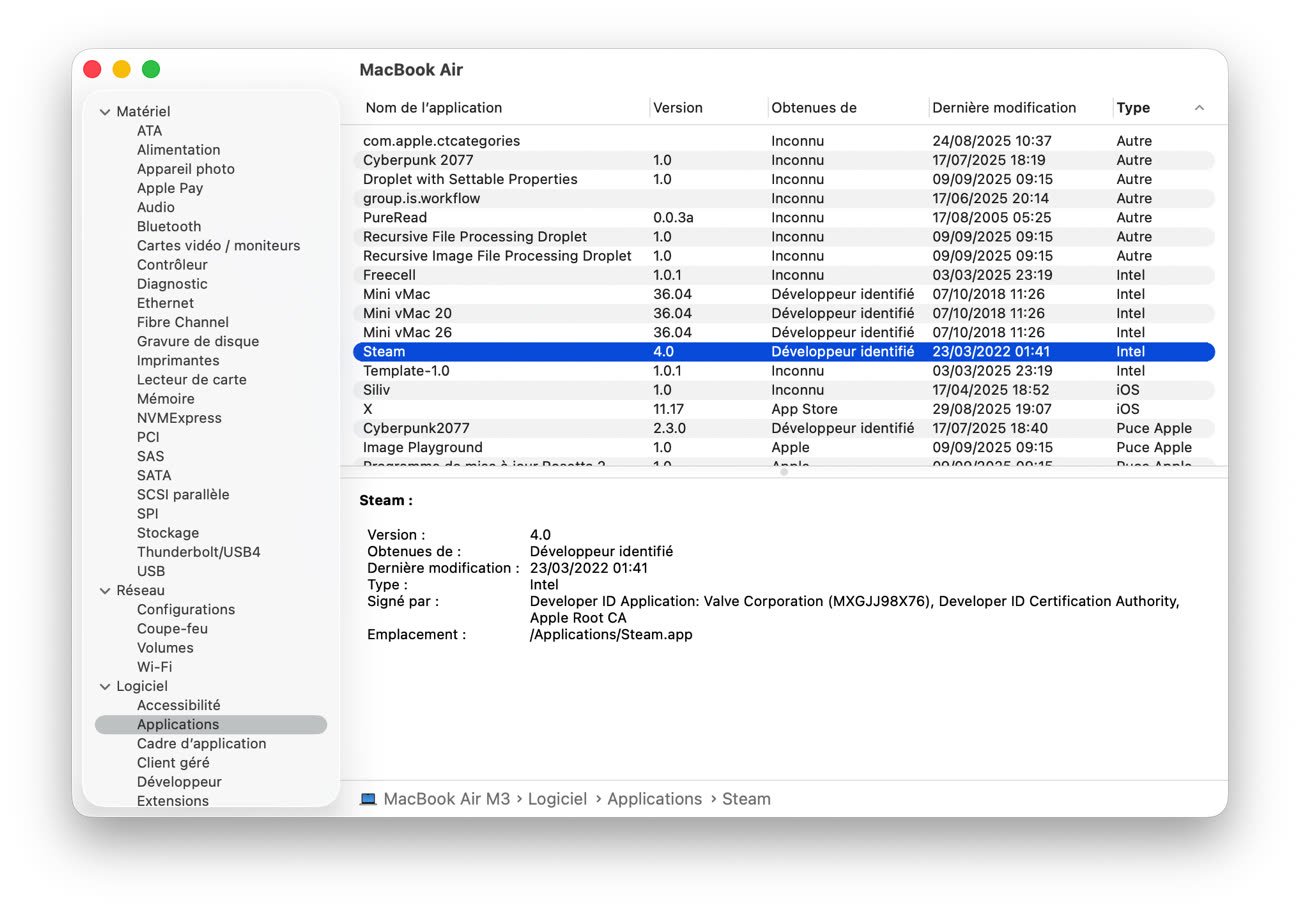Open the Audio hardware section
The width and height of the screenshot is (1300, 912).
pos(156,207)
